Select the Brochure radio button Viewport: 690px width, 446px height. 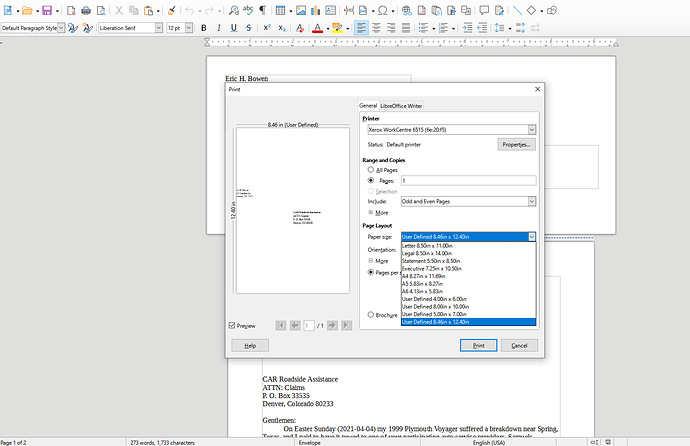pyautogui.click(x=371, y=314)
